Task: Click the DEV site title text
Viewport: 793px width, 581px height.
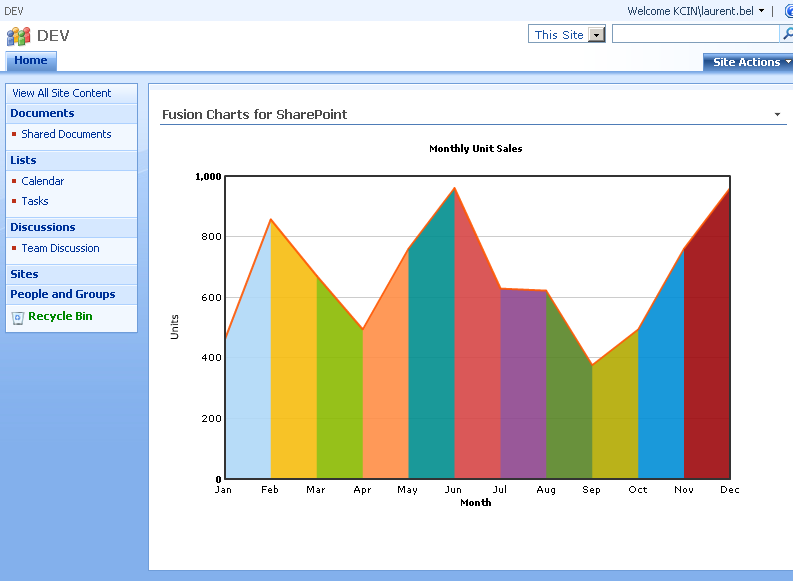Action: point(53,36)
